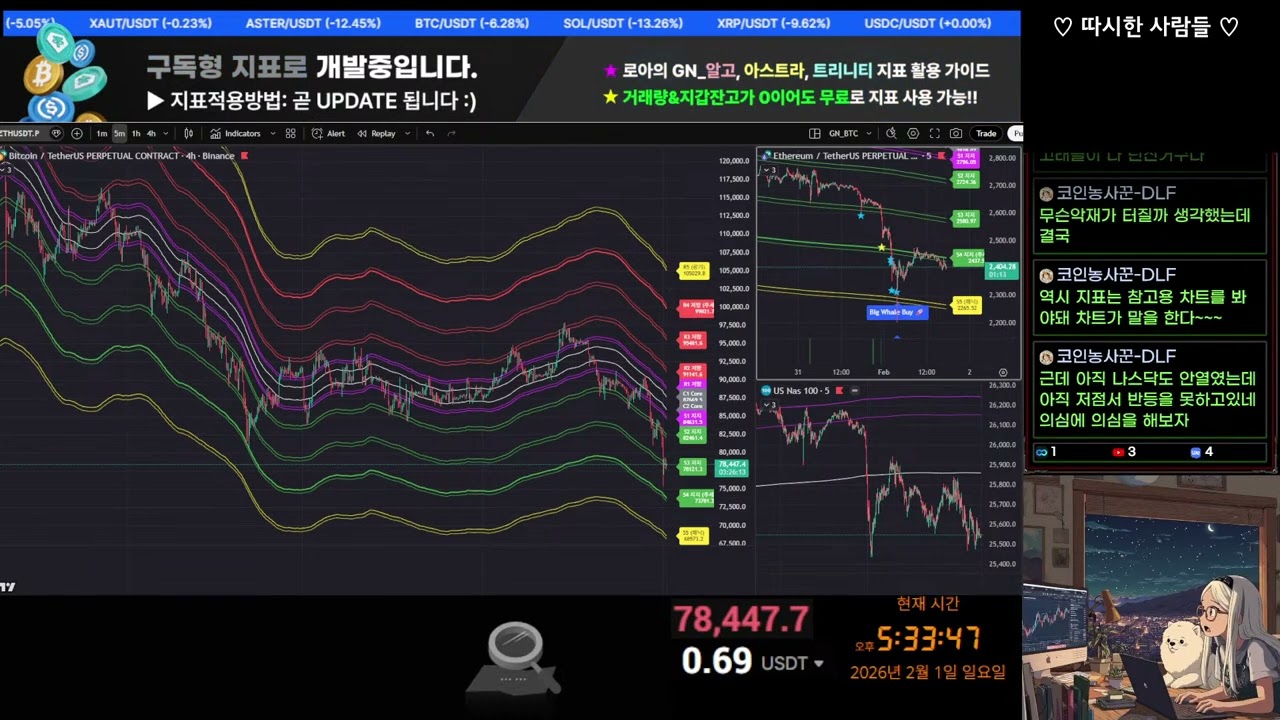Click the last chat message about 나스닥

point(1149,388)
